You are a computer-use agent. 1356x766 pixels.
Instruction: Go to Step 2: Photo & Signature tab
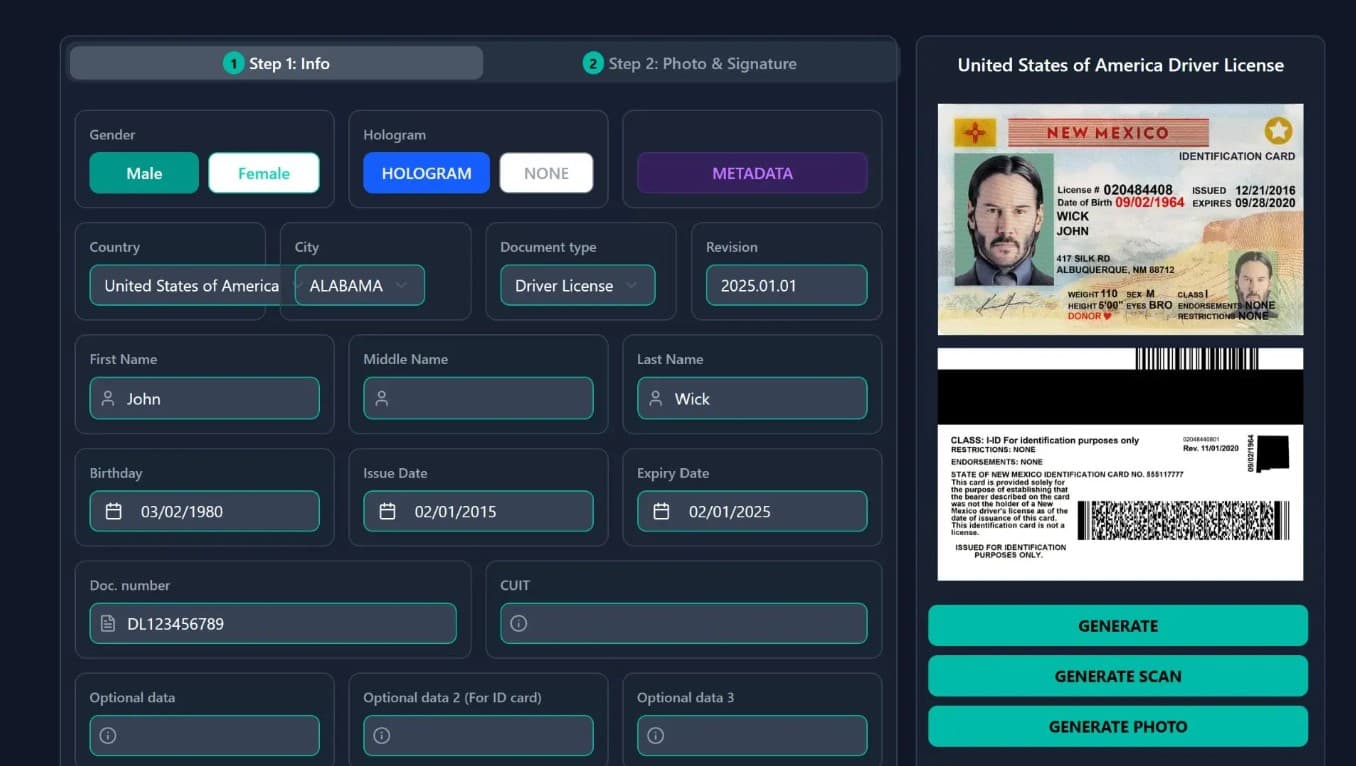point(690,63)
